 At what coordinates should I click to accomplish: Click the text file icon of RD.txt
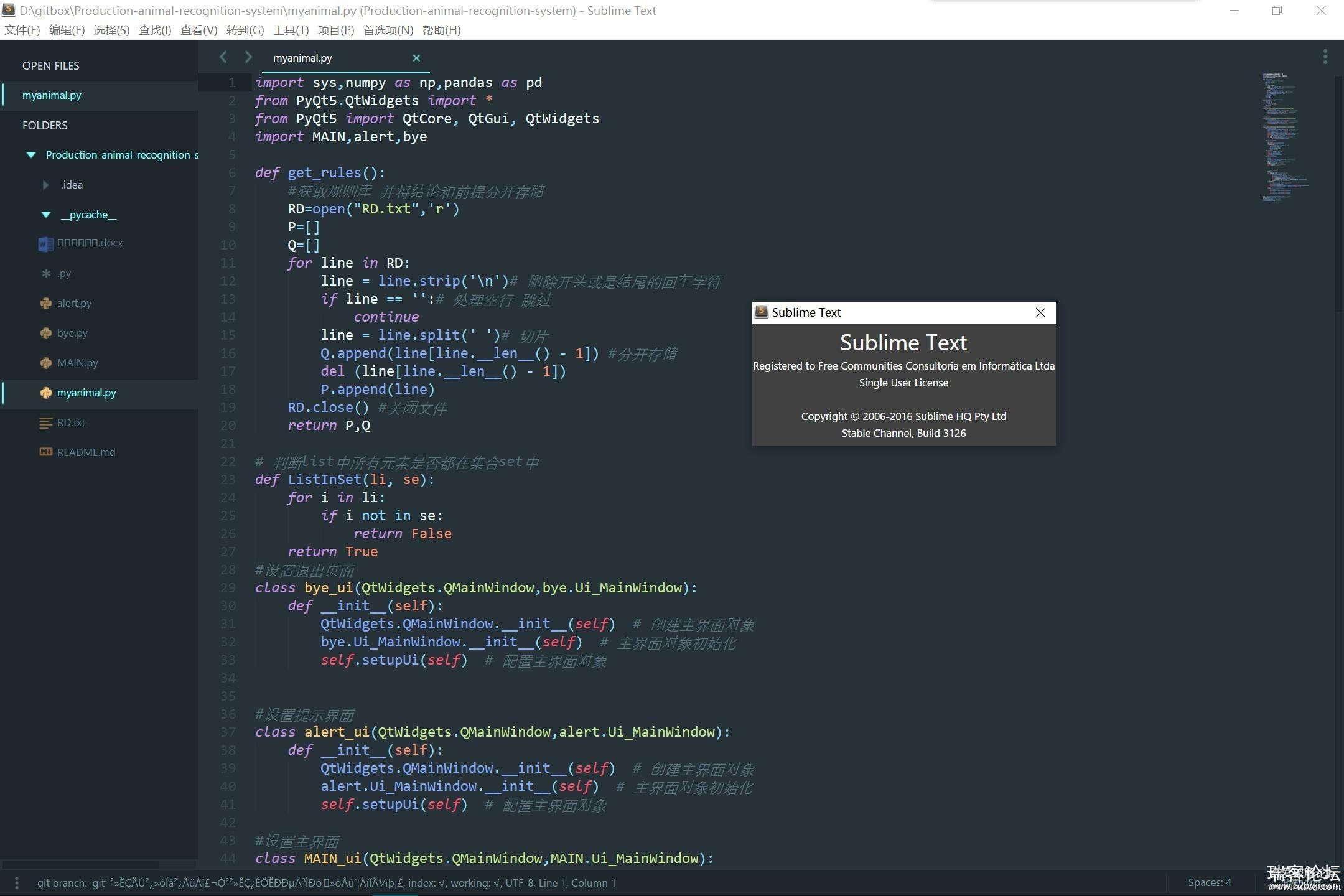(46, 422)
